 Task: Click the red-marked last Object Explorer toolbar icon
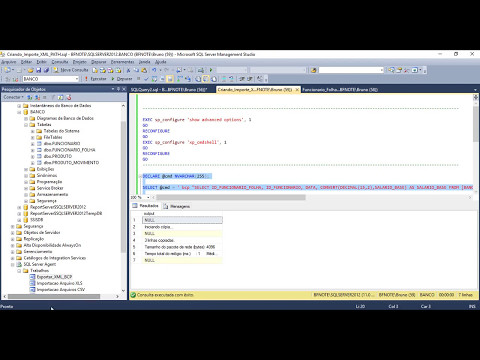(x=69, y=97)
